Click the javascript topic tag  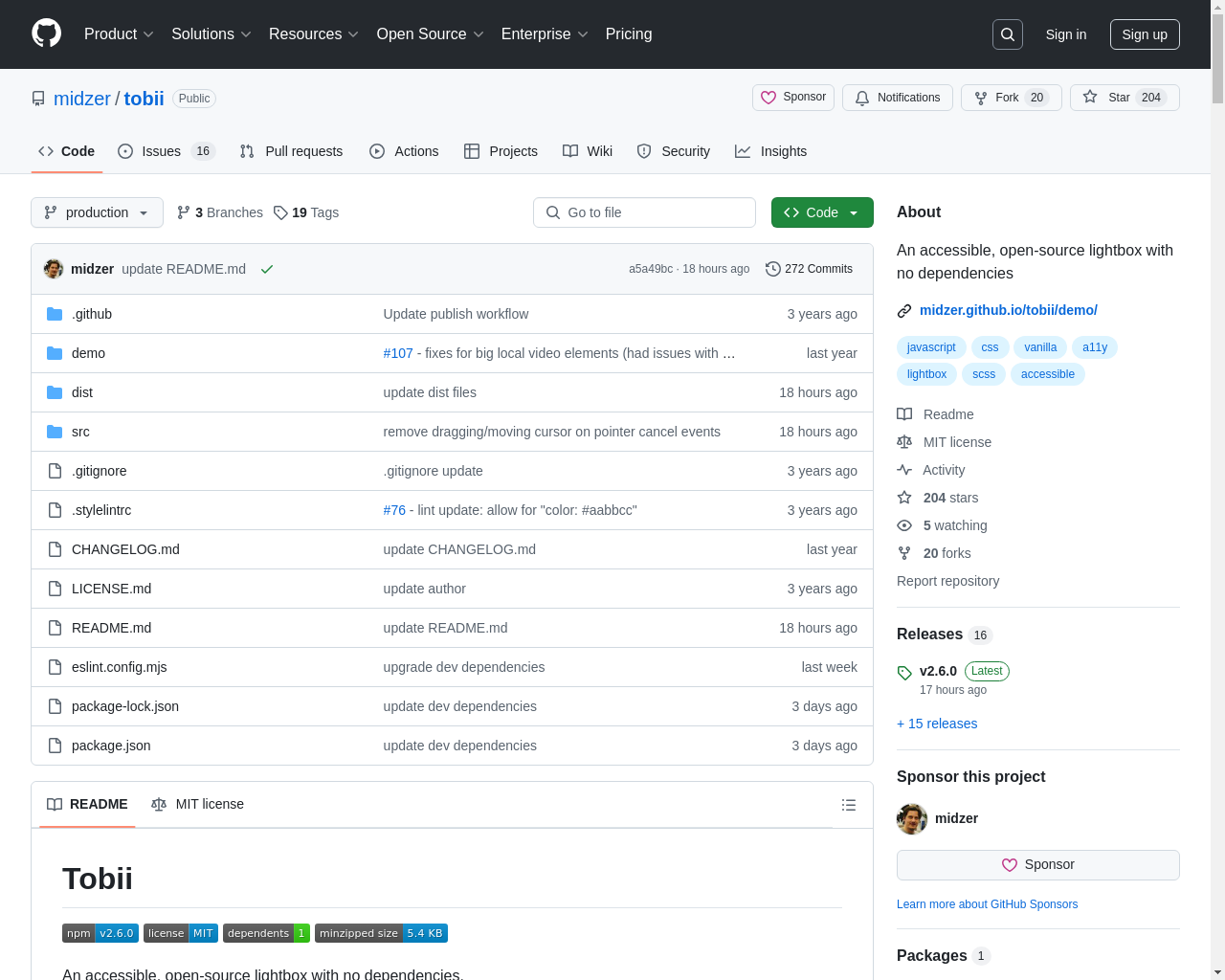click(x=931, y=347)
